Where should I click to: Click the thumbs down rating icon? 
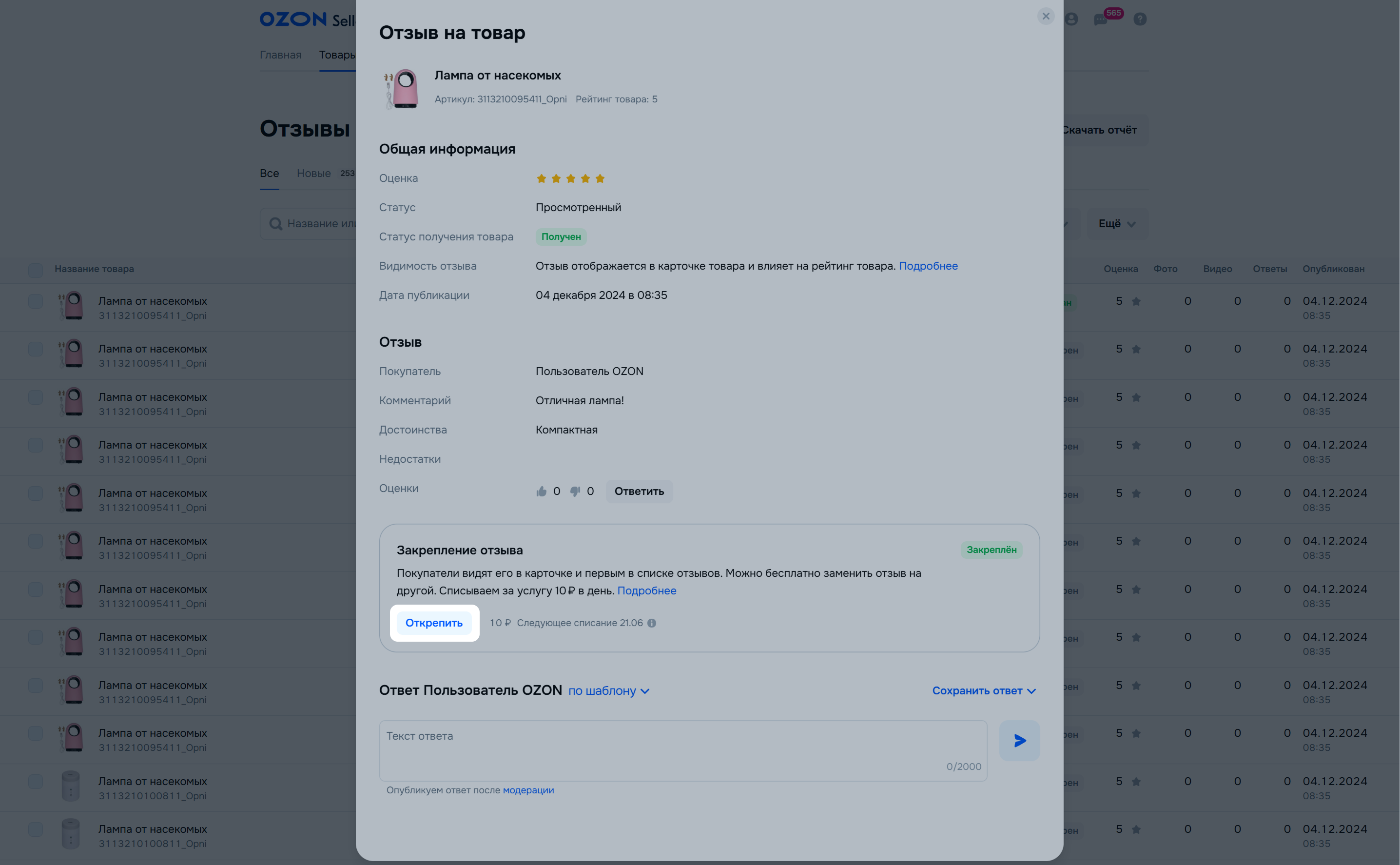coord(575,491)
